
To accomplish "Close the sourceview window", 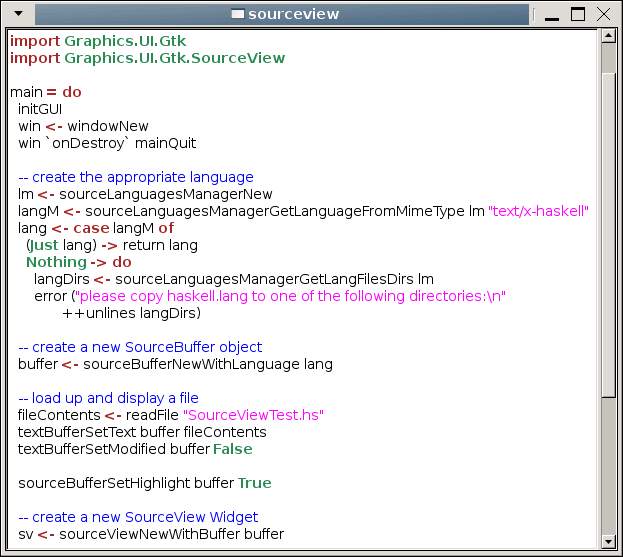I will tap(602, 14).
